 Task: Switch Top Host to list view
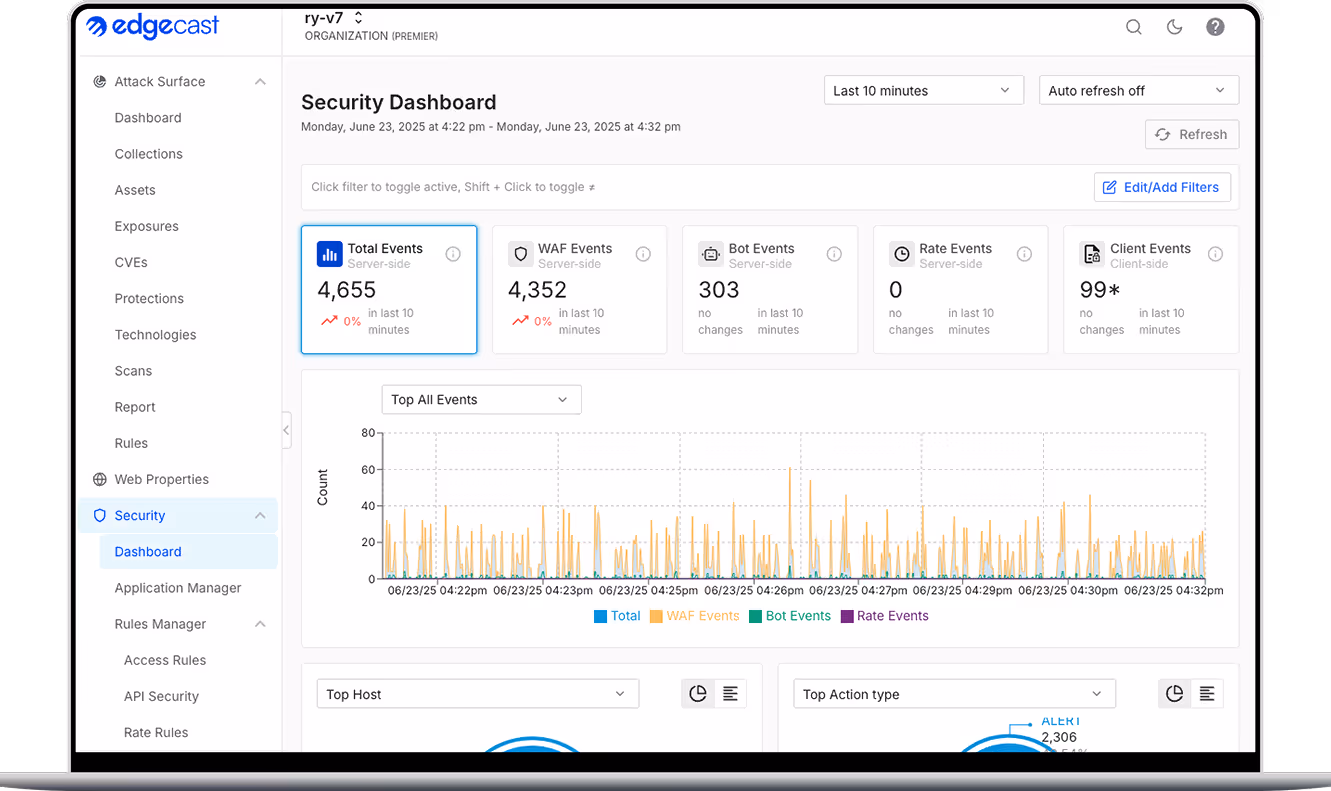(x=730, y=694)
